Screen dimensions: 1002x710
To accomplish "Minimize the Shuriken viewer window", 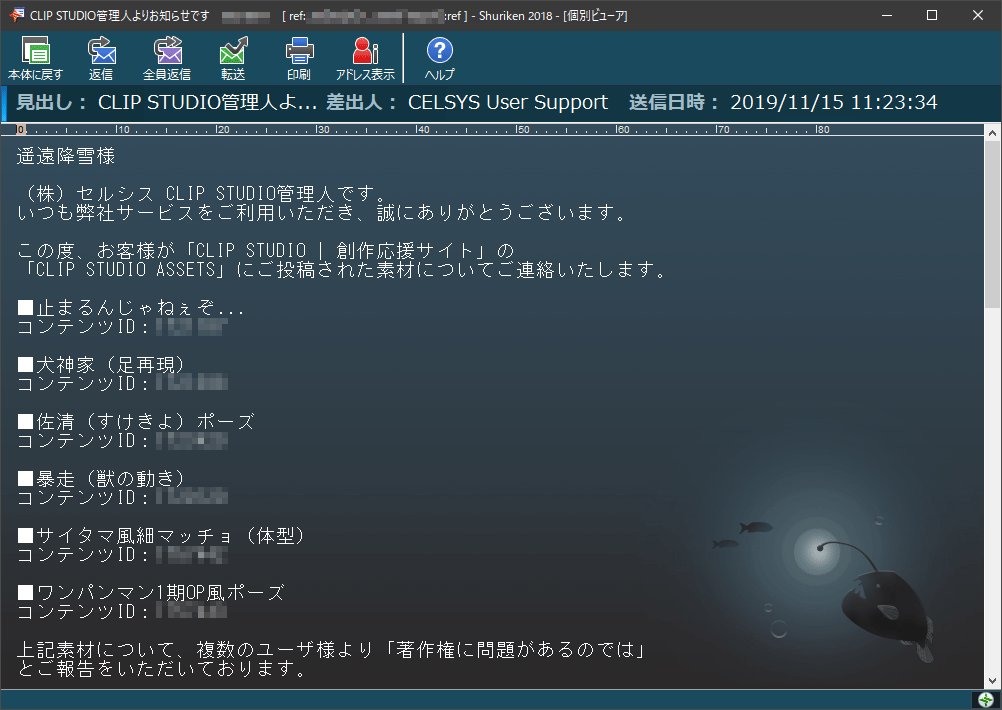I will (886, 15).
